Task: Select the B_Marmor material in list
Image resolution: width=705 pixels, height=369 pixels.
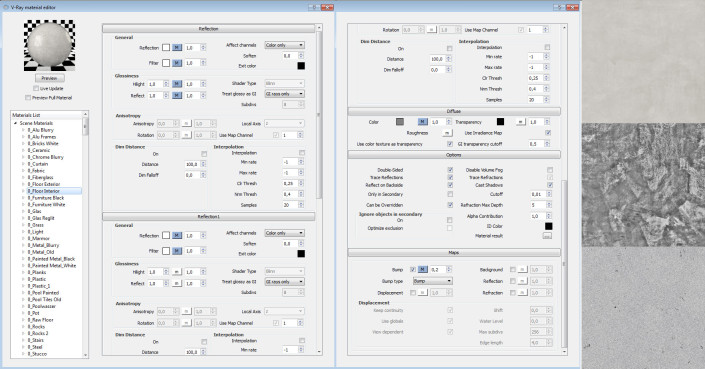Action: (x=39, y=239)
